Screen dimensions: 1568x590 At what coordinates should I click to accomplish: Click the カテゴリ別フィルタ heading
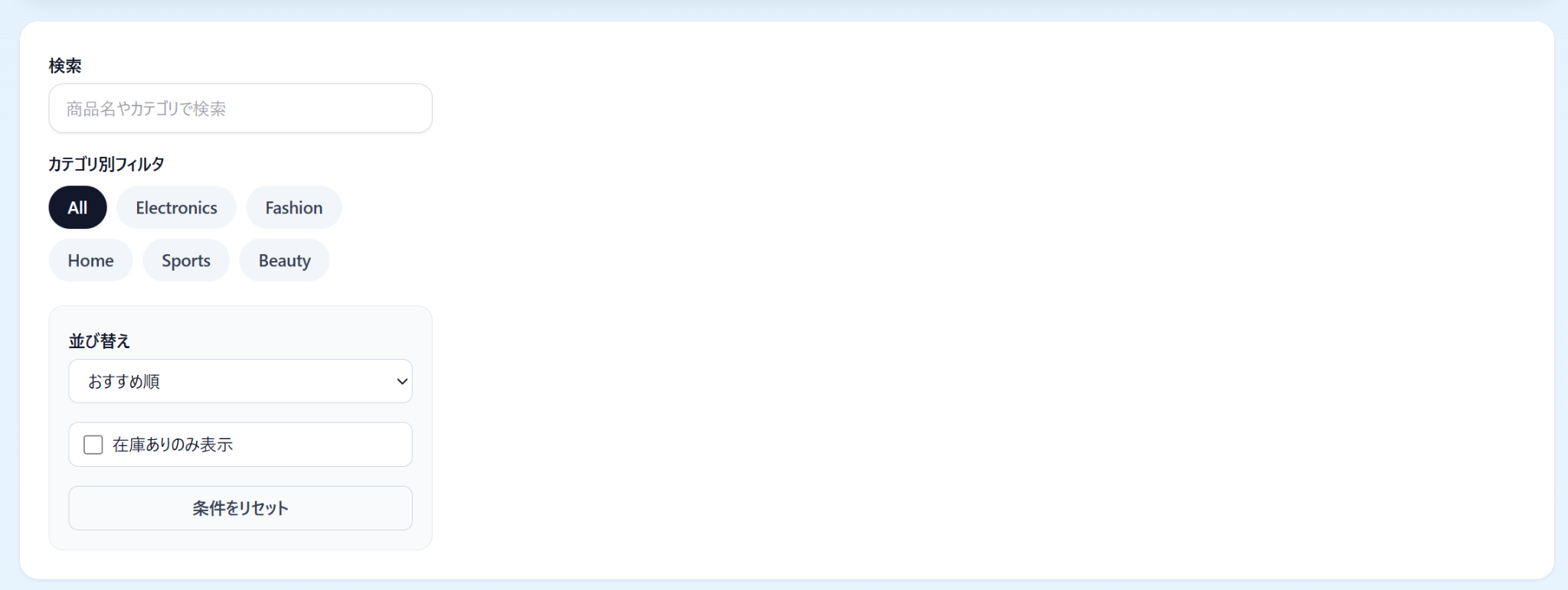coord(106,164)
